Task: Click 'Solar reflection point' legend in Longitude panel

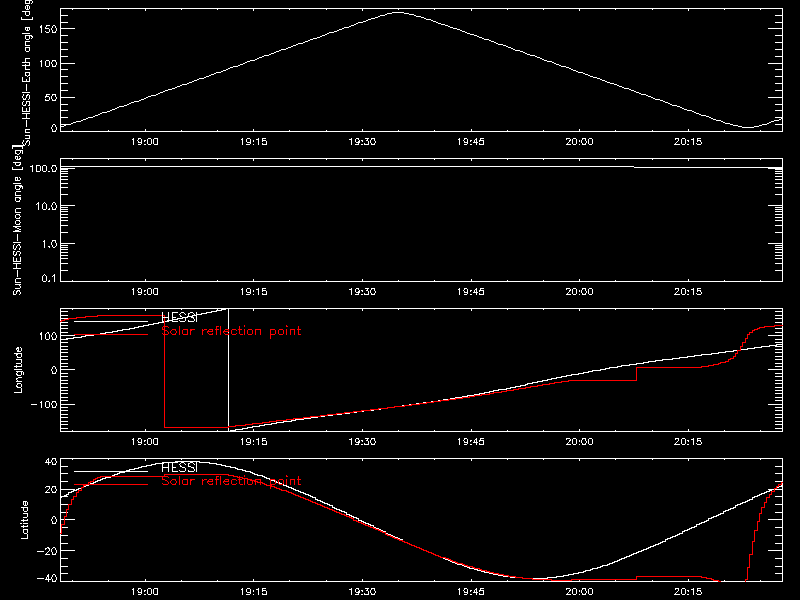Action: click(231, 331)
